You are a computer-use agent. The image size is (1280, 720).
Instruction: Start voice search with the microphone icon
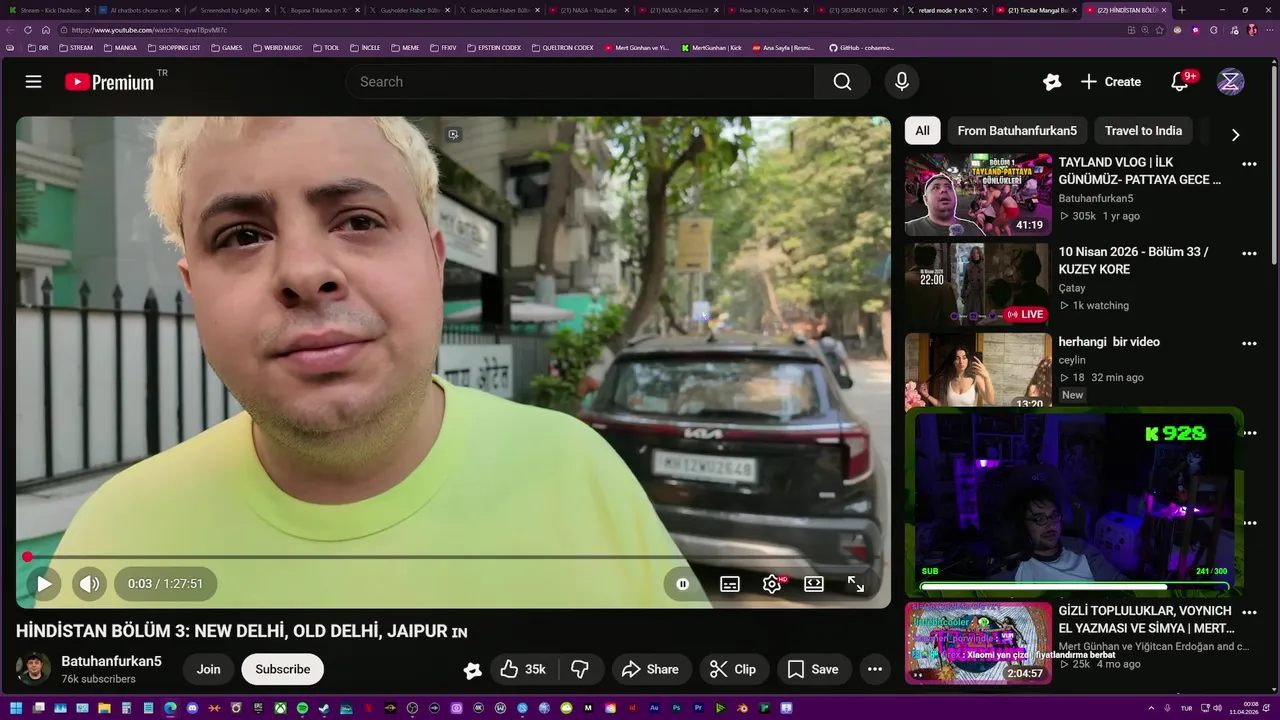902,82
